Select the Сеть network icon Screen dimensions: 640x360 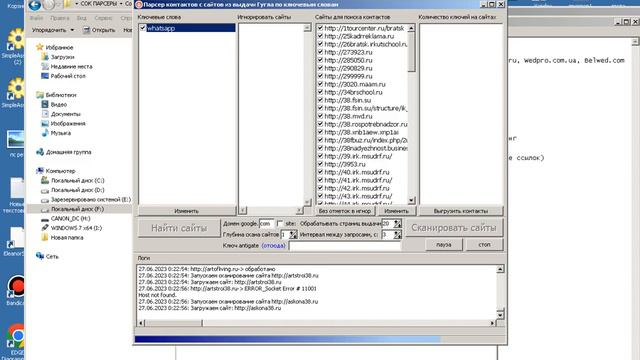tap(40, 256)
